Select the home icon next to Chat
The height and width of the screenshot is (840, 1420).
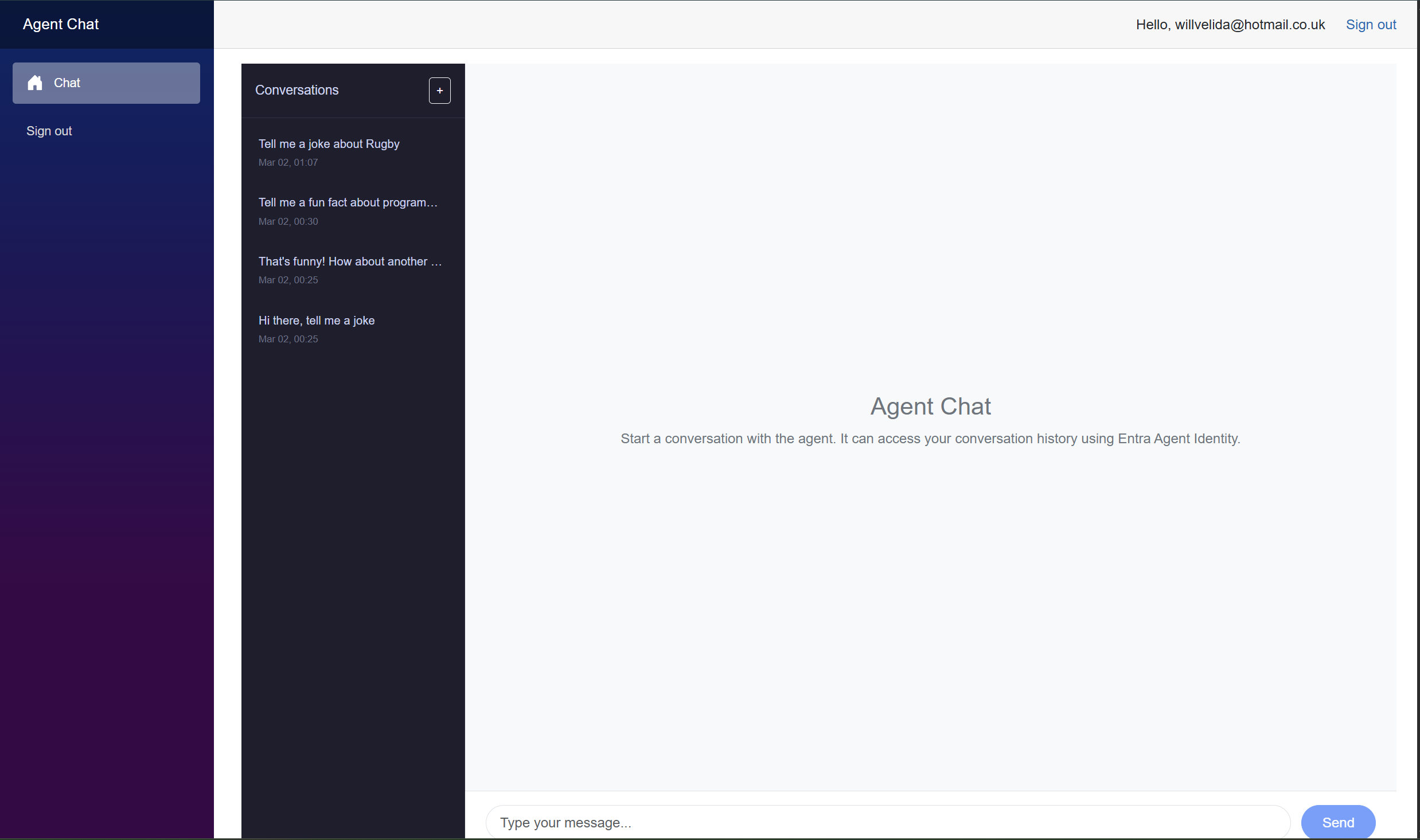pos(35,83)
